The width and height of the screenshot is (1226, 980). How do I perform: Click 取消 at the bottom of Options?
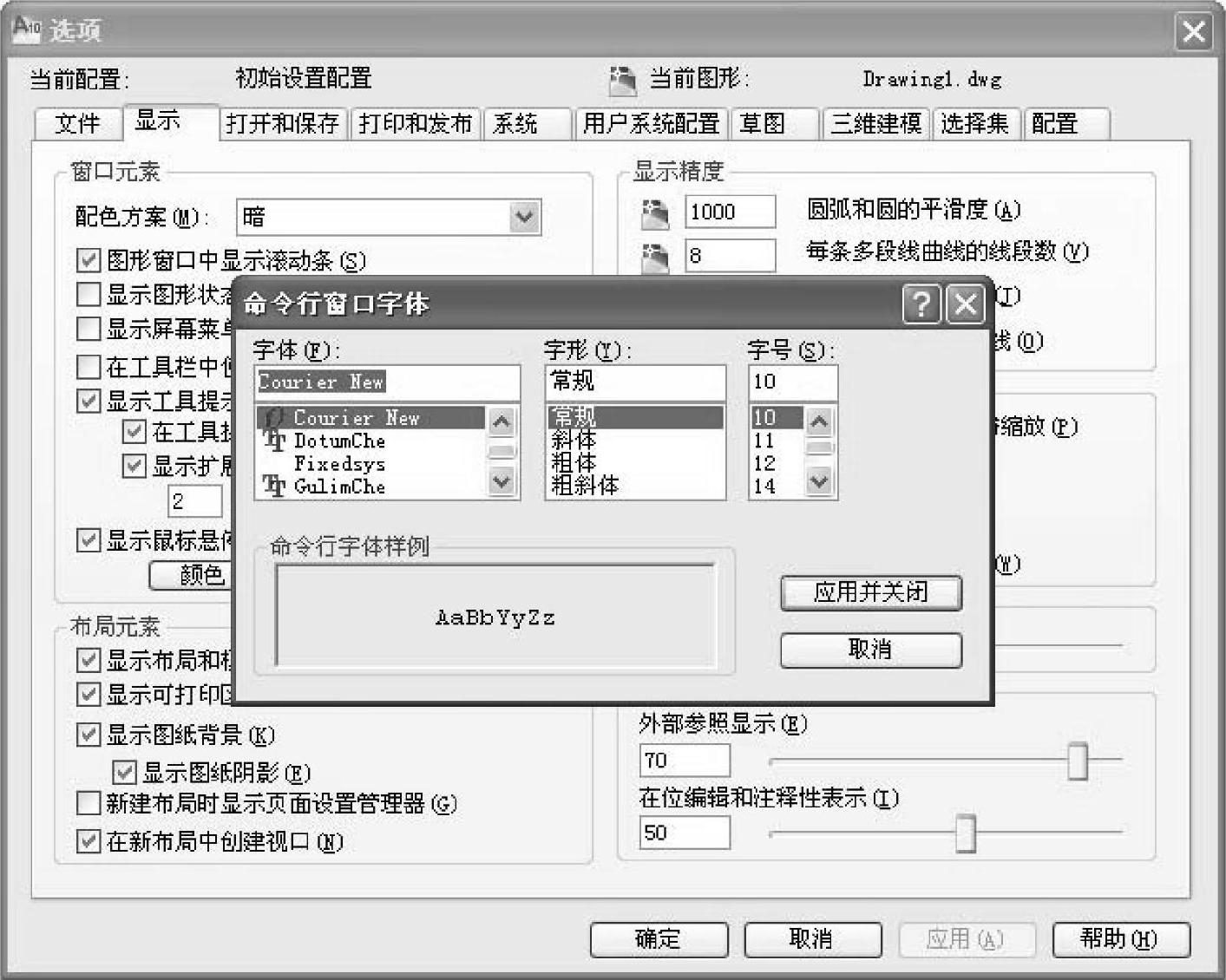pyautogui.click(x=813, y=939)
